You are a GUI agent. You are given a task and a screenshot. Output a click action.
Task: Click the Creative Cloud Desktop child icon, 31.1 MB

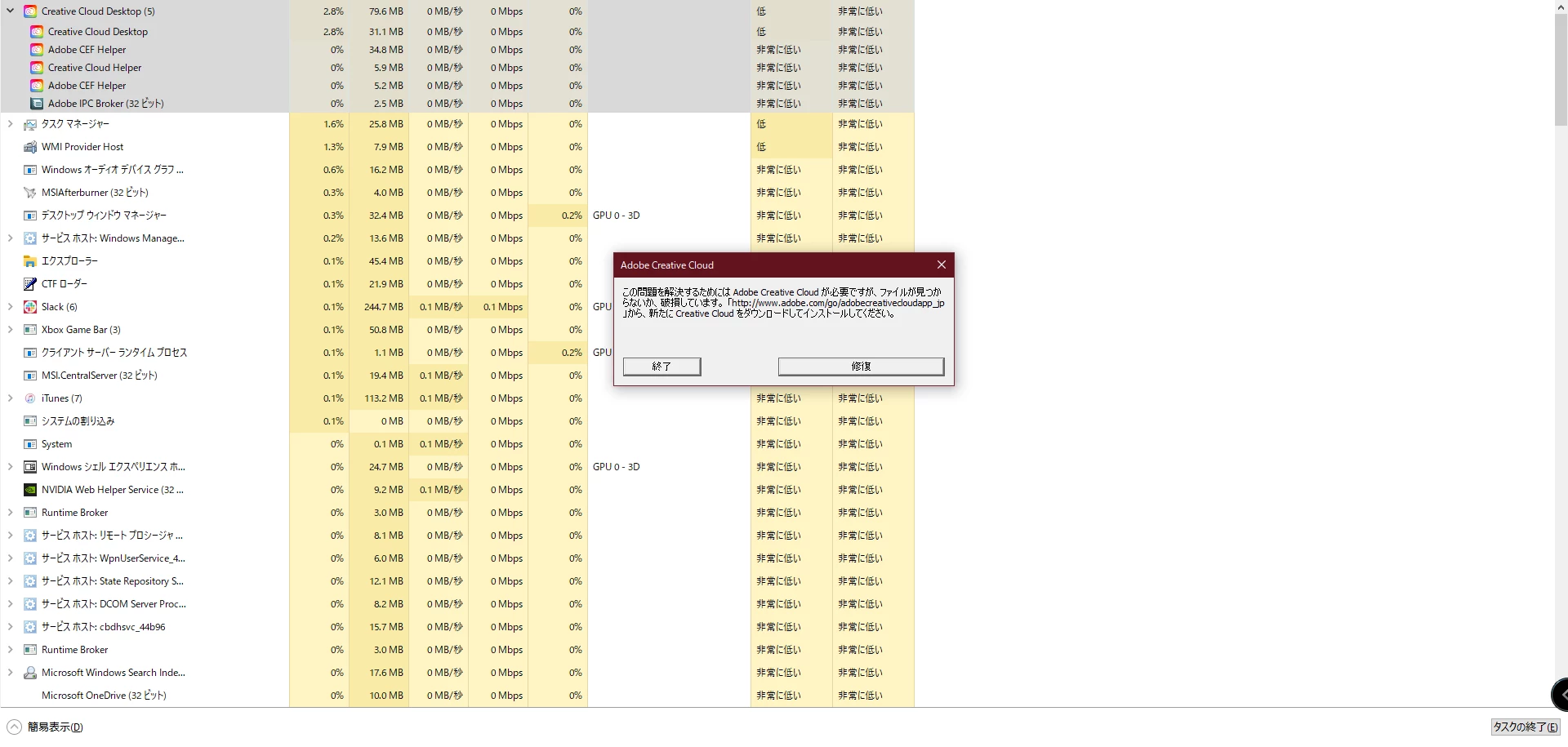[x=37, y=32]
